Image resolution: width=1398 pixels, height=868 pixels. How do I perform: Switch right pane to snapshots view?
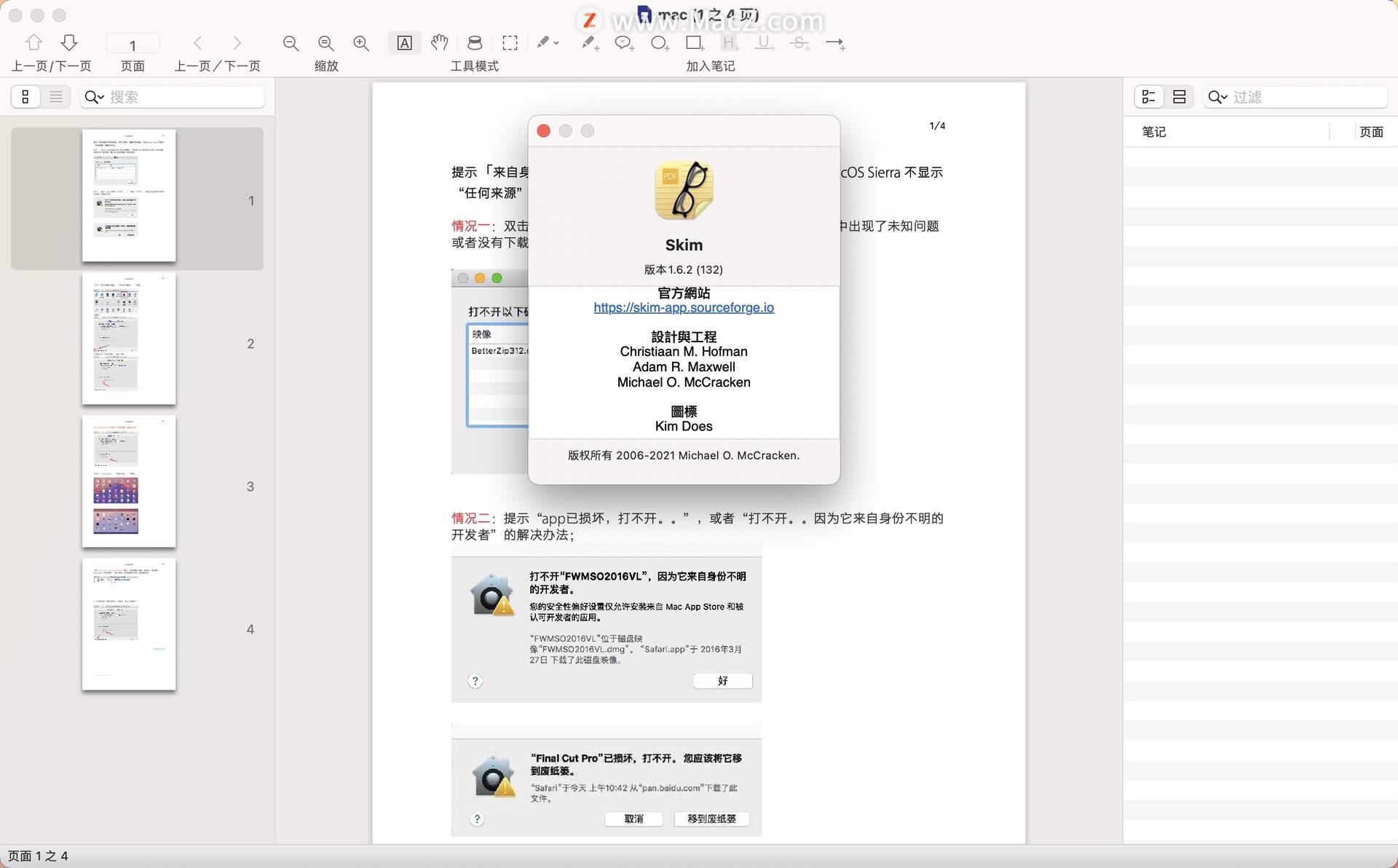coord(1180,96)
